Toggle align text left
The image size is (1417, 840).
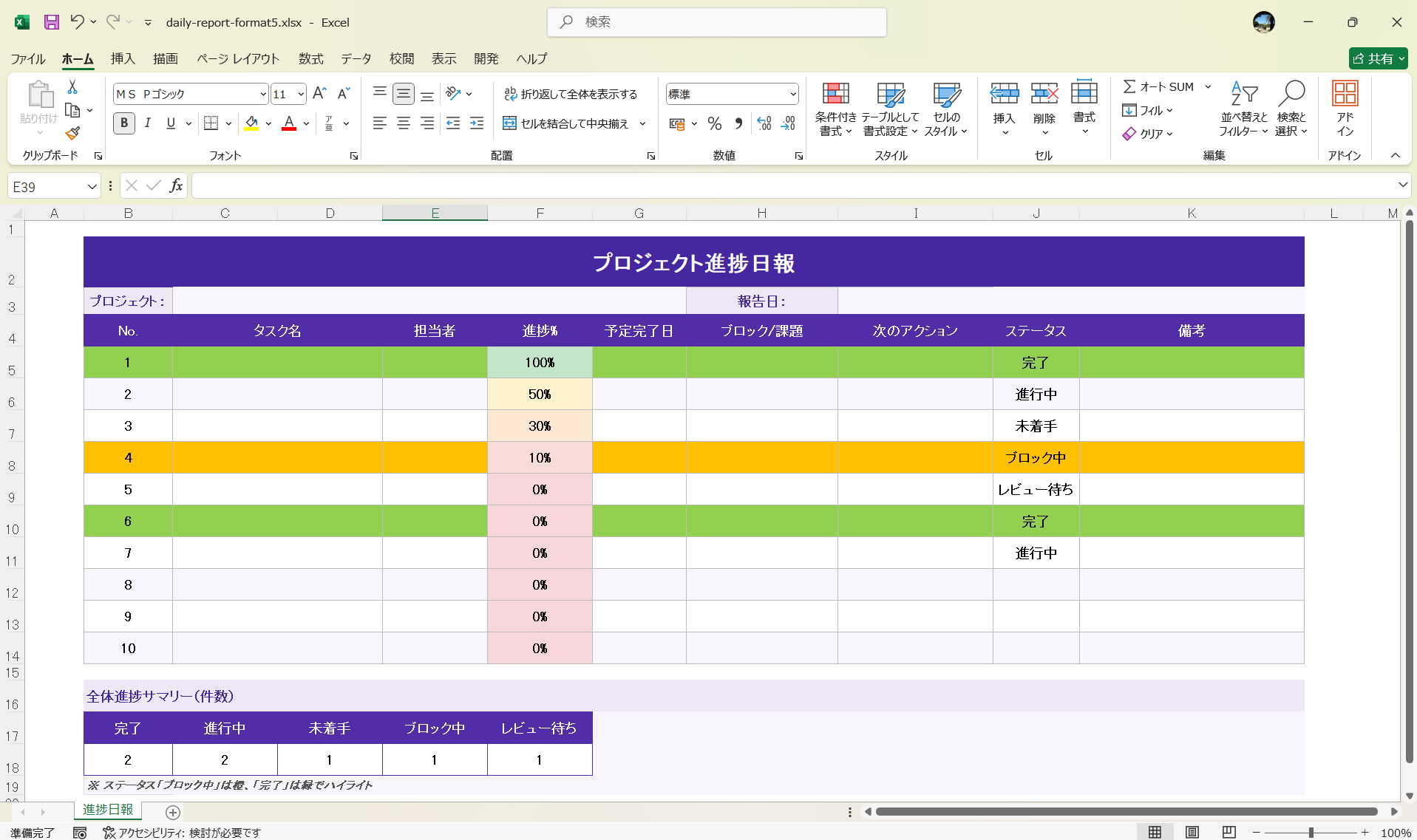pos(380,123)
